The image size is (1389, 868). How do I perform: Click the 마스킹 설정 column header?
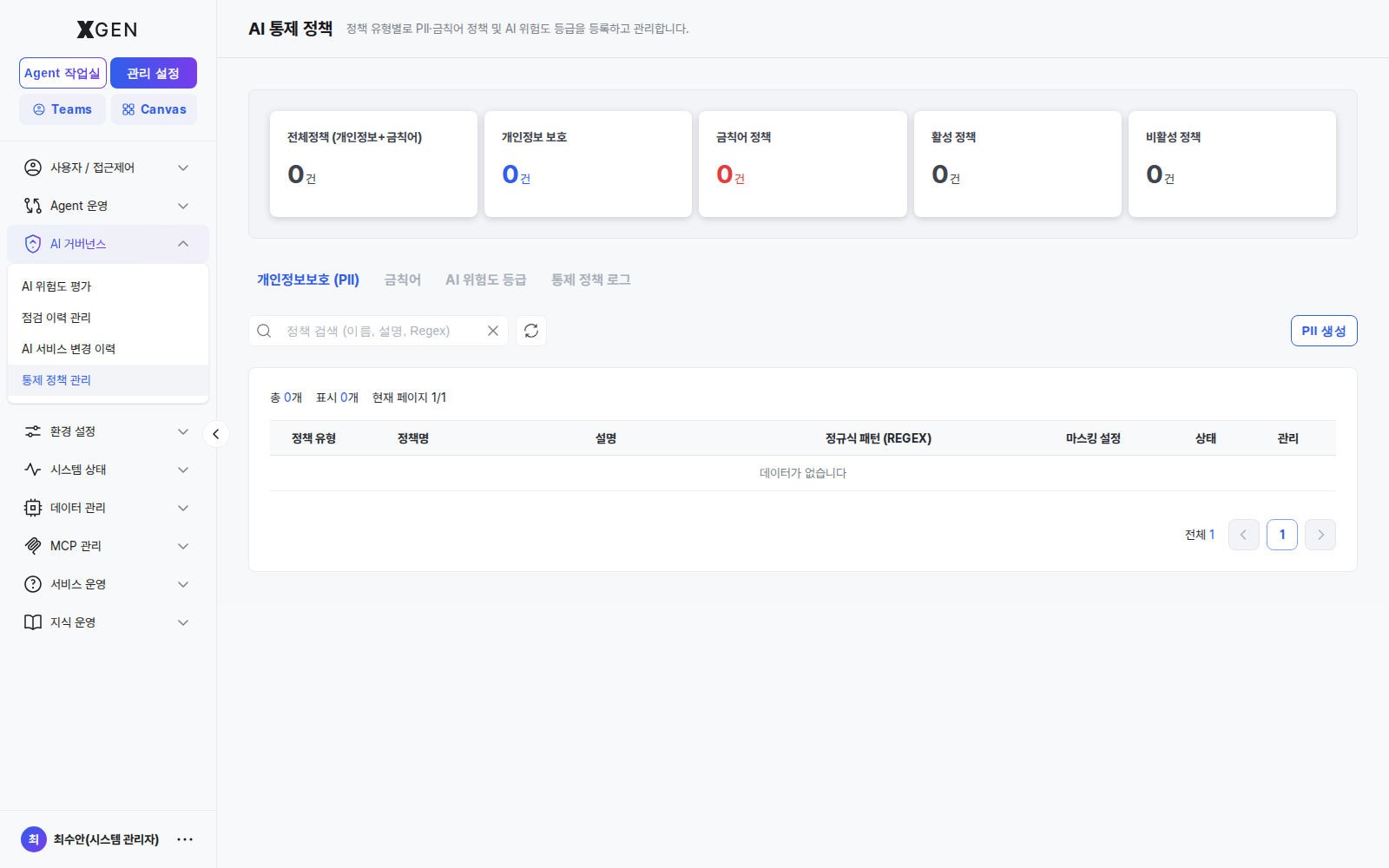pyautogui.click(x=1093, y=438)
